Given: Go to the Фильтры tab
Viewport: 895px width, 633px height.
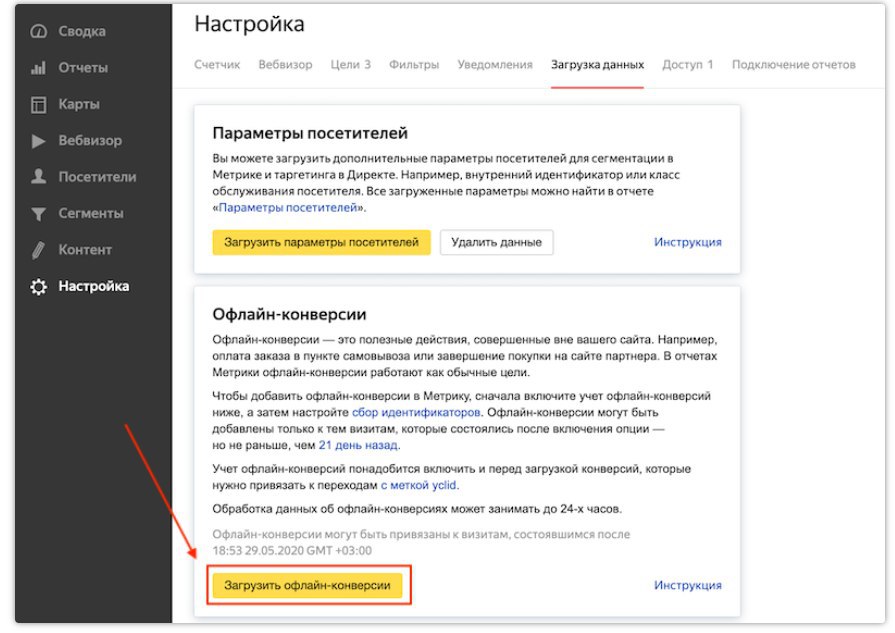Looking at the screenshot, I should click(x=414, y=65).
